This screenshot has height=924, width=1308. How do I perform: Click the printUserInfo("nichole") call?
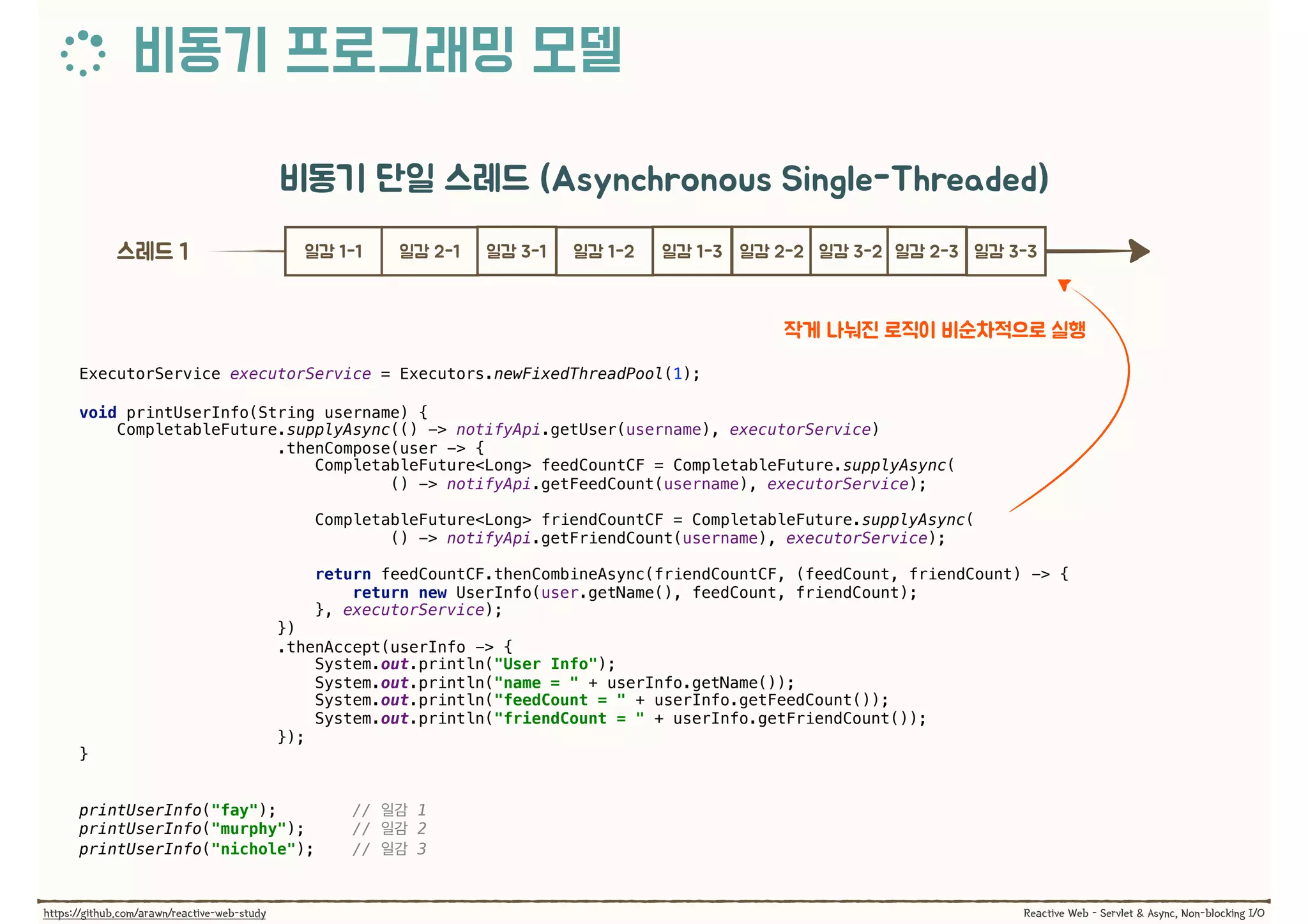(x=196, y=849)
